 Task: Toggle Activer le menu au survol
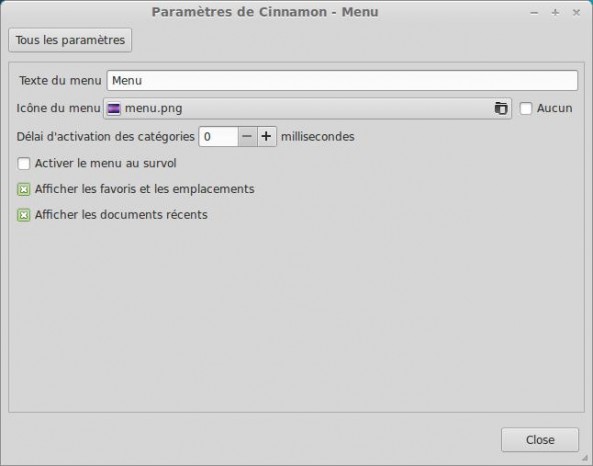click(24, 164)
